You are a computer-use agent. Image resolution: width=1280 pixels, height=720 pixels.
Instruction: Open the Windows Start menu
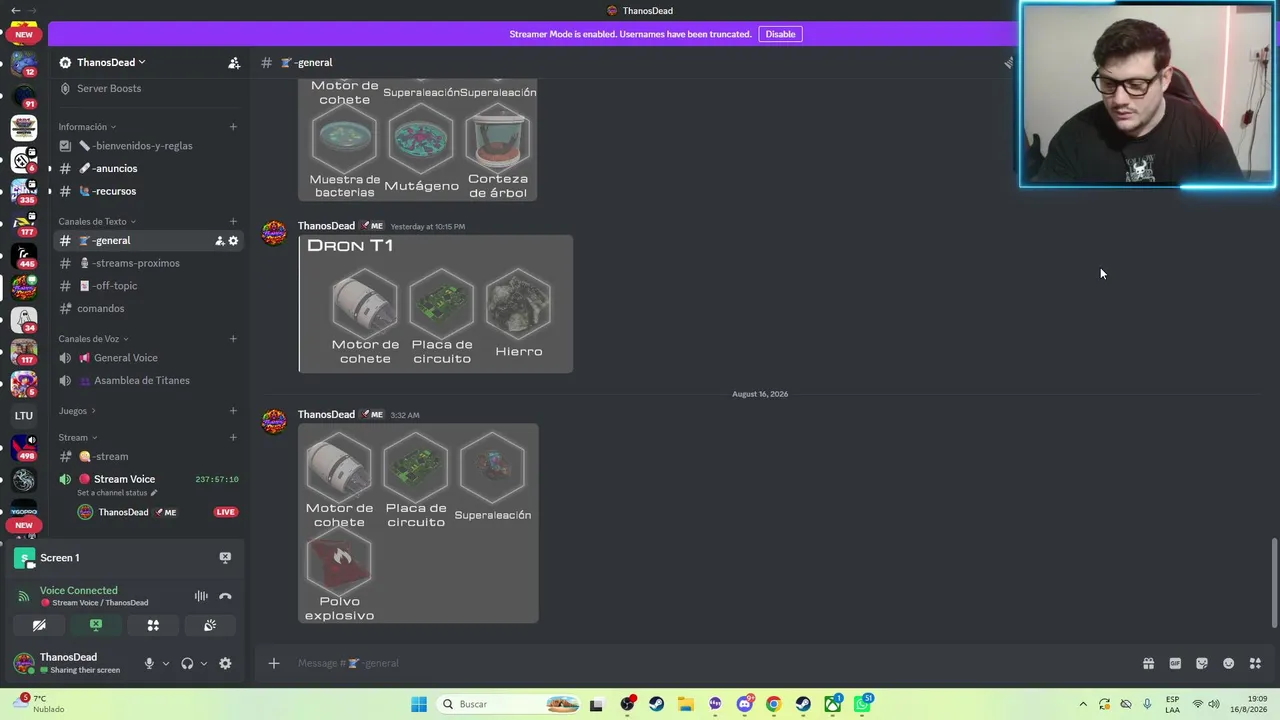click(x=419, y=704)
